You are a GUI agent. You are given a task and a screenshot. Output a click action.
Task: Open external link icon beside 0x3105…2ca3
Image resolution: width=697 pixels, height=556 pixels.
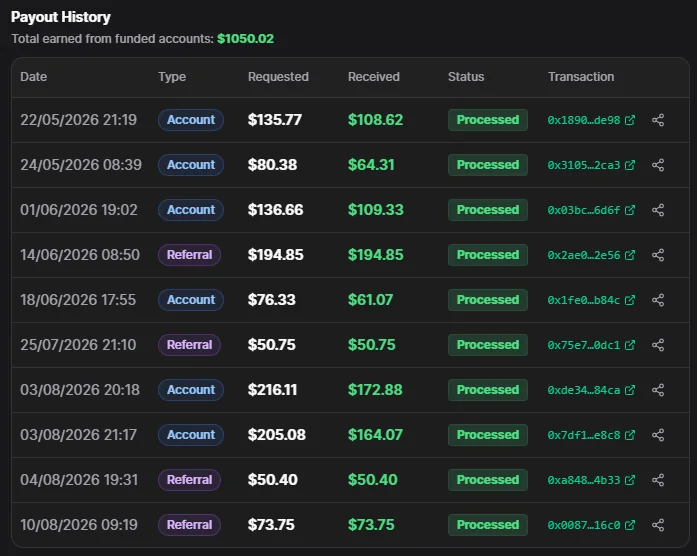pos(629,165)
